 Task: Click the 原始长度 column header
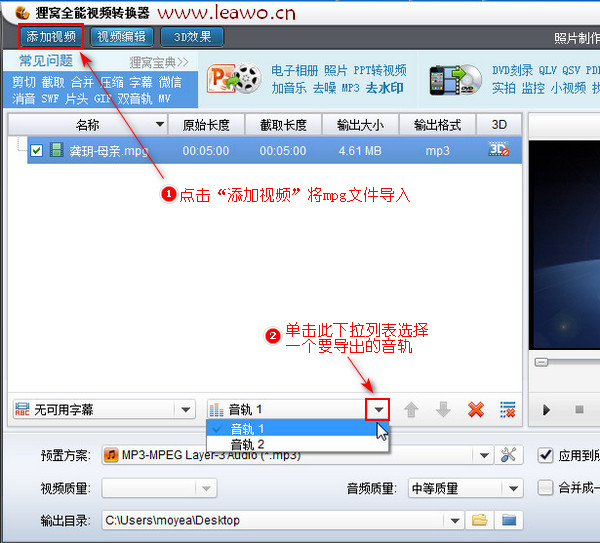click(206, 125)
